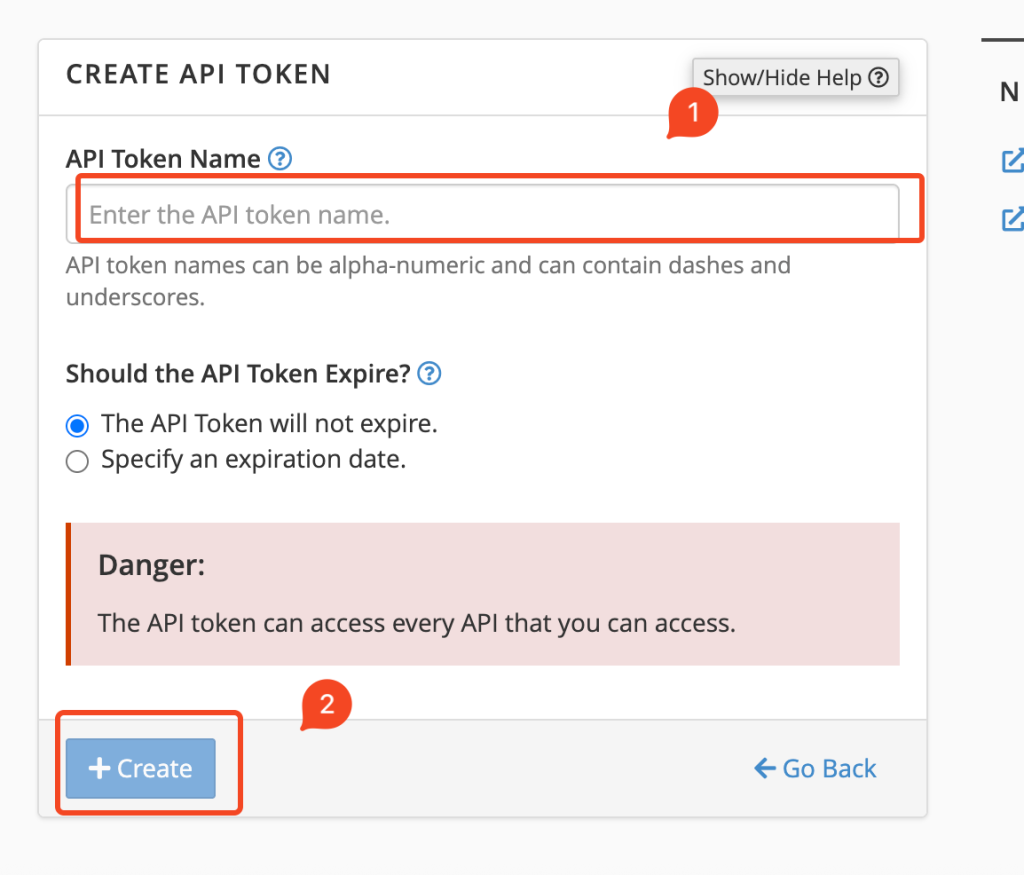The width and height of the screenshot is (1024, 875).
Task: Select "The API Token will not expire" radio
Action: (x=77, y=426)
